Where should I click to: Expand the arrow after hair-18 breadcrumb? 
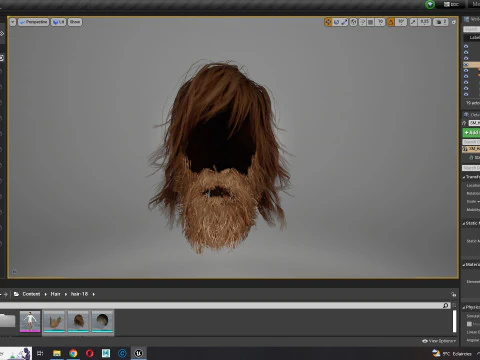[x=94, y=294]
